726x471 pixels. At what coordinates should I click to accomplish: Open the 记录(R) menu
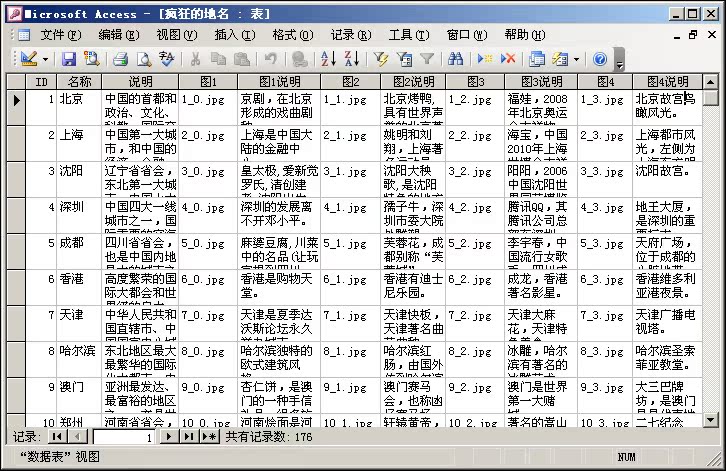350,35
